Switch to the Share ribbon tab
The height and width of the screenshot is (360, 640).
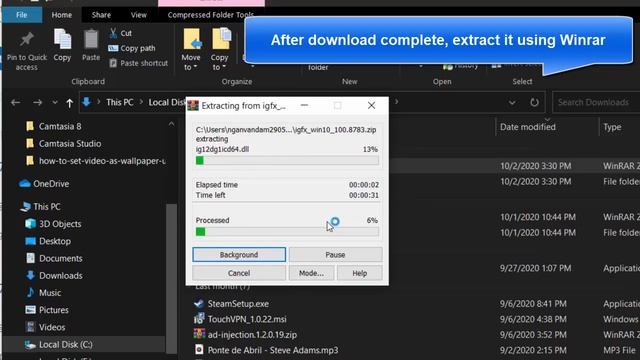[x=101, y=15]
